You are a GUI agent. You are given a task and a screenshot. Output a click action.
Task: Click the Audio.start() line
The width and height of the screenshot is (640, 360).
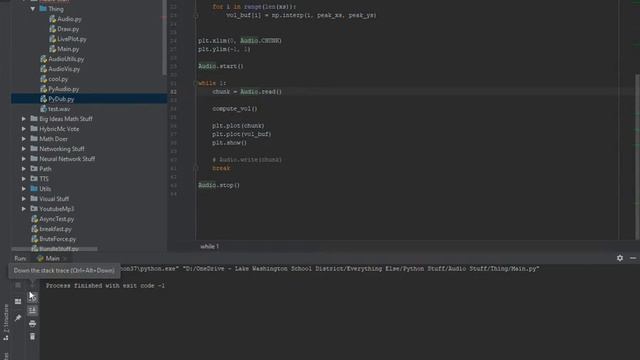(x=221, y=66)
